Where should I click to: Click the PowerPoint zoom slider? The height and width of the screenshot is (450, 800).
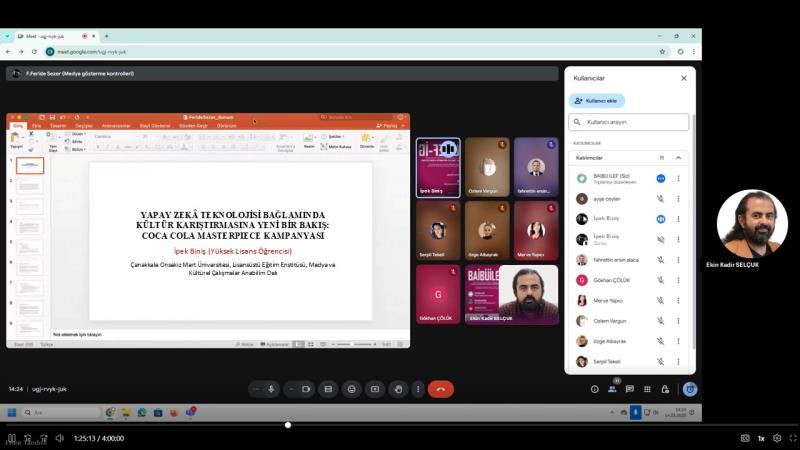354,344
